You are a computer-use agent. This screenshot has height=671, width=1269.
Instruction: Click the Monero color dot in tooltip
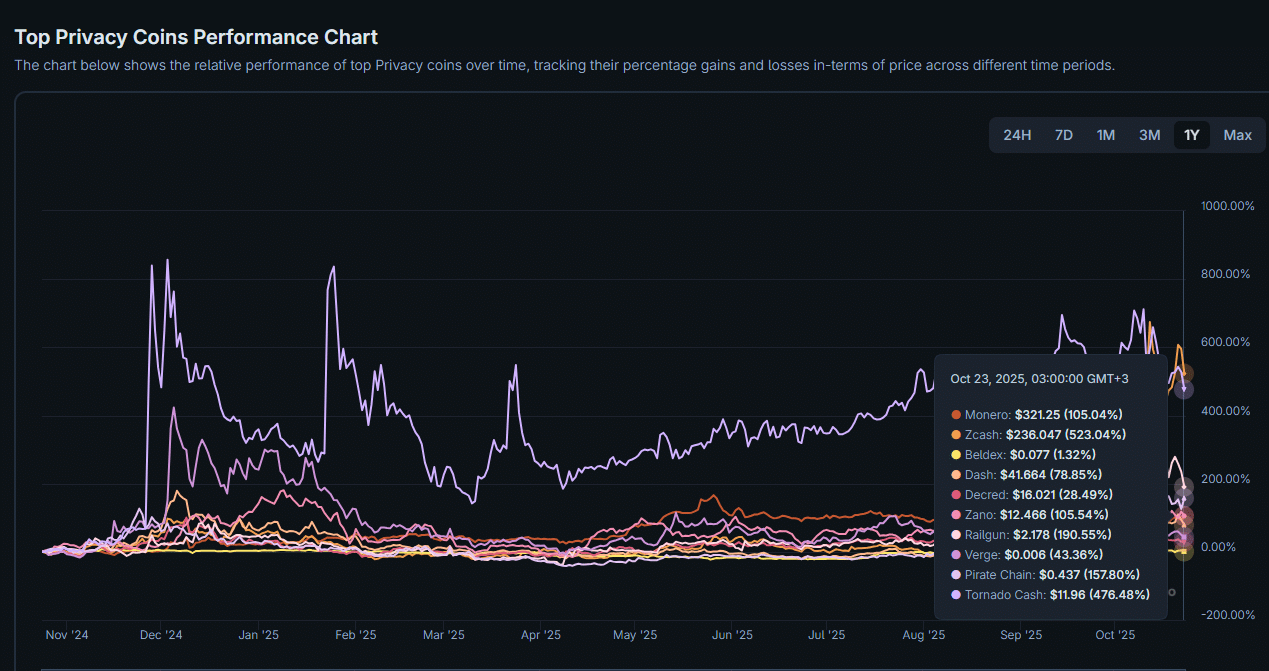956,415
